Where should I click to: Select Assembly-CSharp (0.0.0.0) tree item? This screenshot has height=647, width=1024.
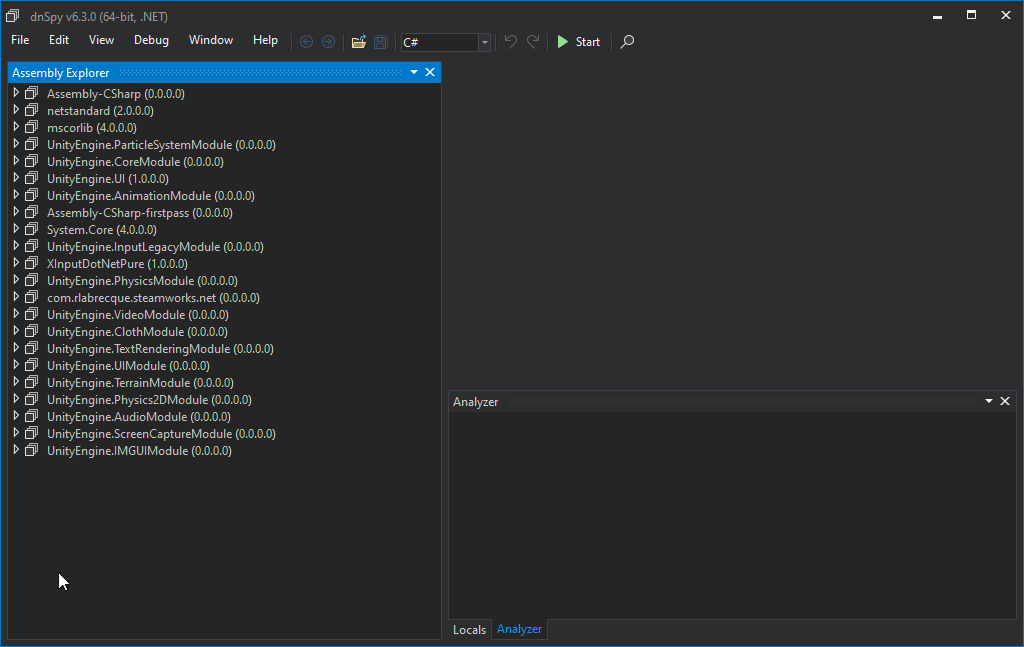[x=116, y=93]
